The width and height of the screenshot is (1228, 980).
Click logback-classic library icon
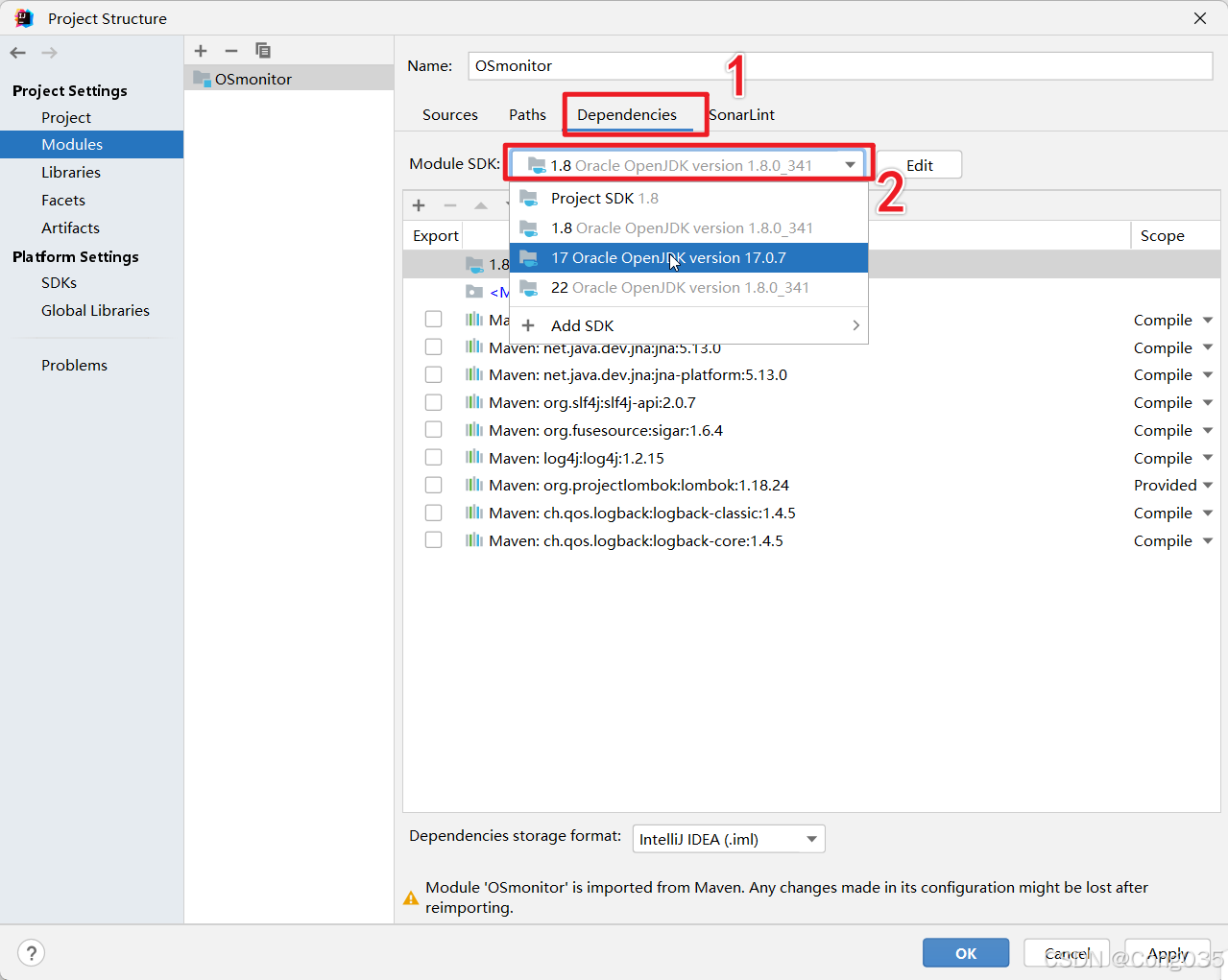pyautogui.click(x=474, y=513)
